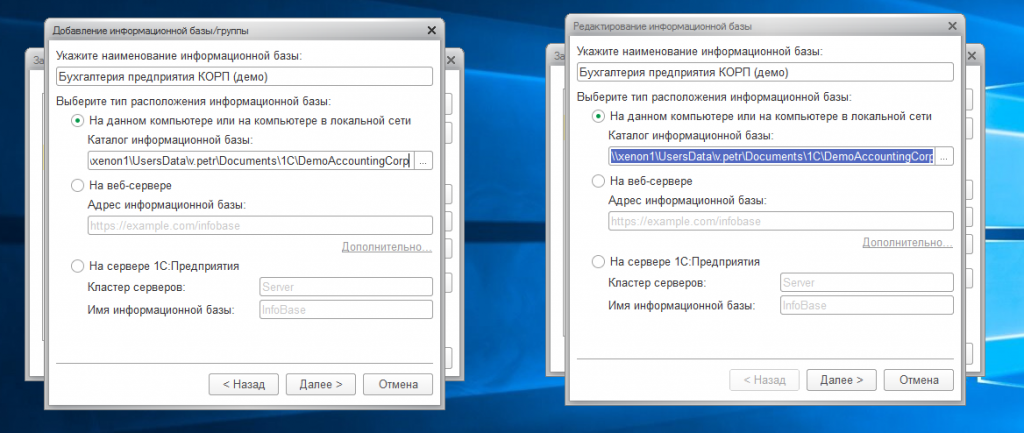Select local computer radio in Добавление window
This screenshot has width=1024, height=433.
(78, 120)
